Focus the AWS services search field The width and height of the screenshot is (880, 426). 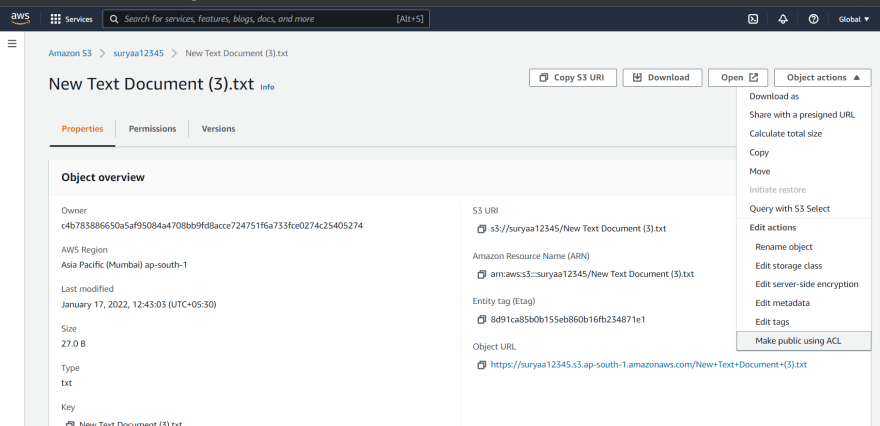266,19
